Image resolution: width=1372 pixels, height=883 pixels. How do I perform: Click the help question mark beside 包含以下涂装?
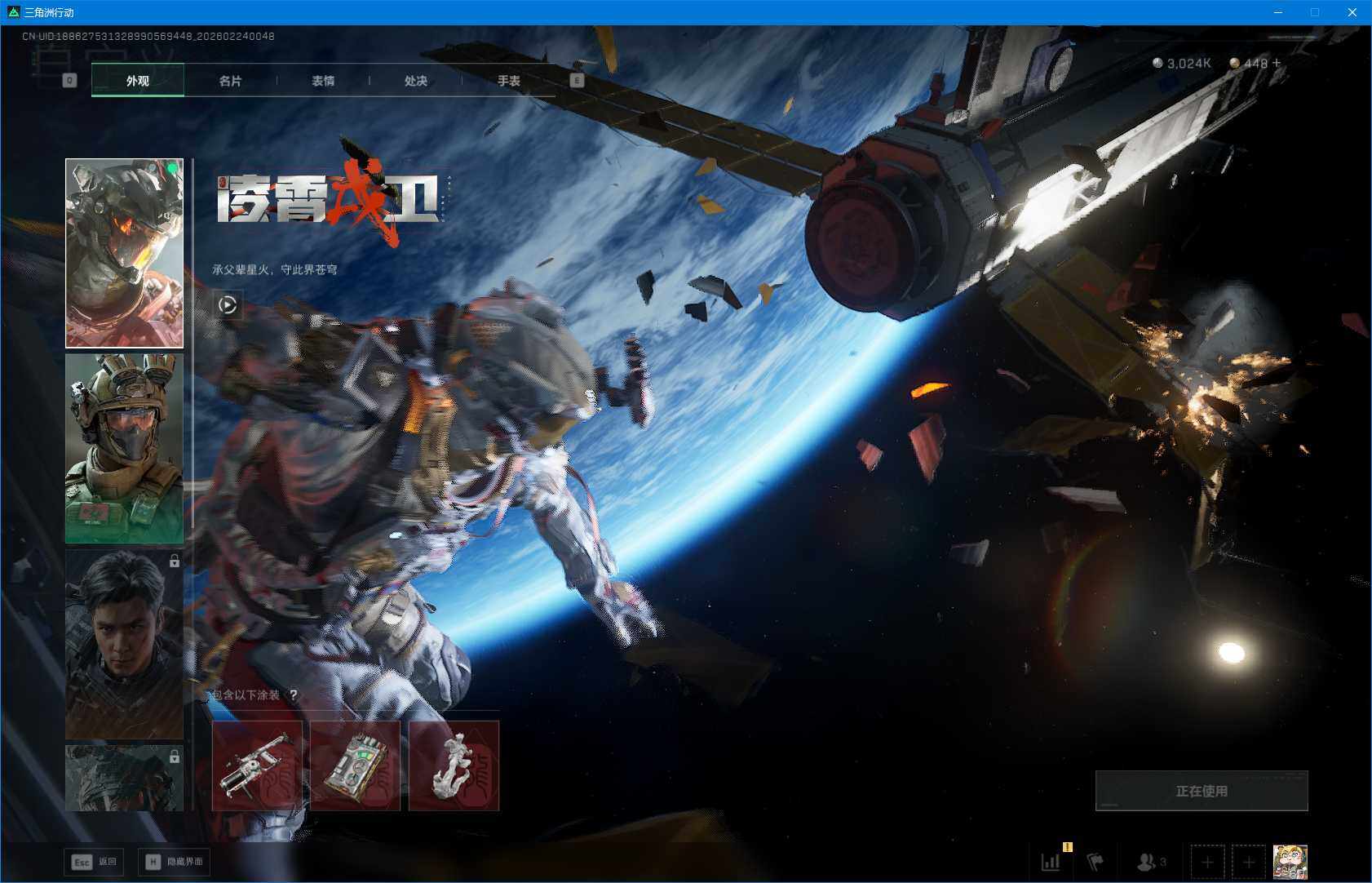tap(294, 695)
